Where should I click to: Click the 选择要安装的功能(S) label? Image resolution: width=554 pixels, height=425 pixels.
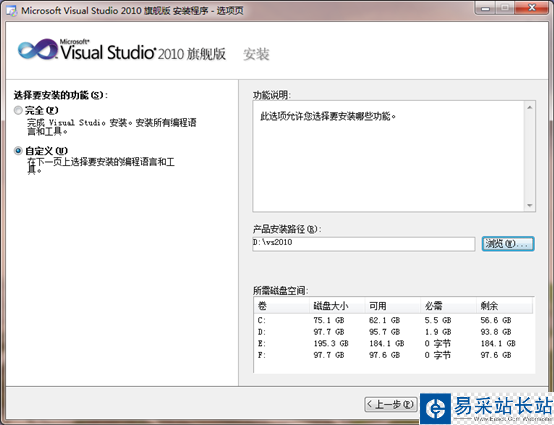60,95
